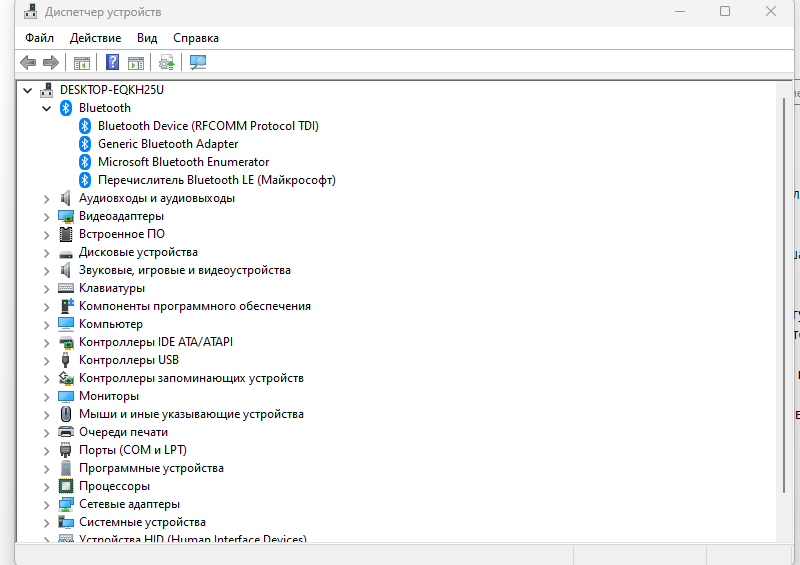Open the blue question mark Help icon
Screen dimensions: 800x565
tap(112, 63)
